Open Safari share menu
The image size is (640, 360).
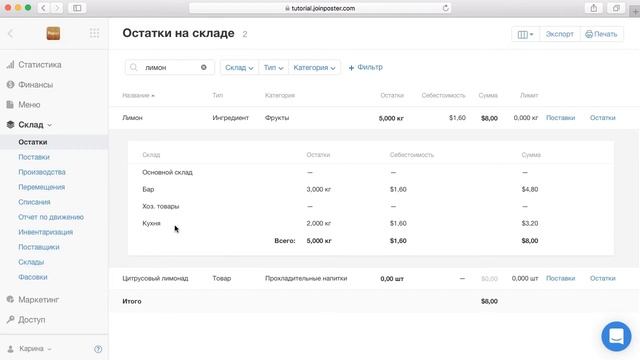pyautogui.click(x=593, y=8)
